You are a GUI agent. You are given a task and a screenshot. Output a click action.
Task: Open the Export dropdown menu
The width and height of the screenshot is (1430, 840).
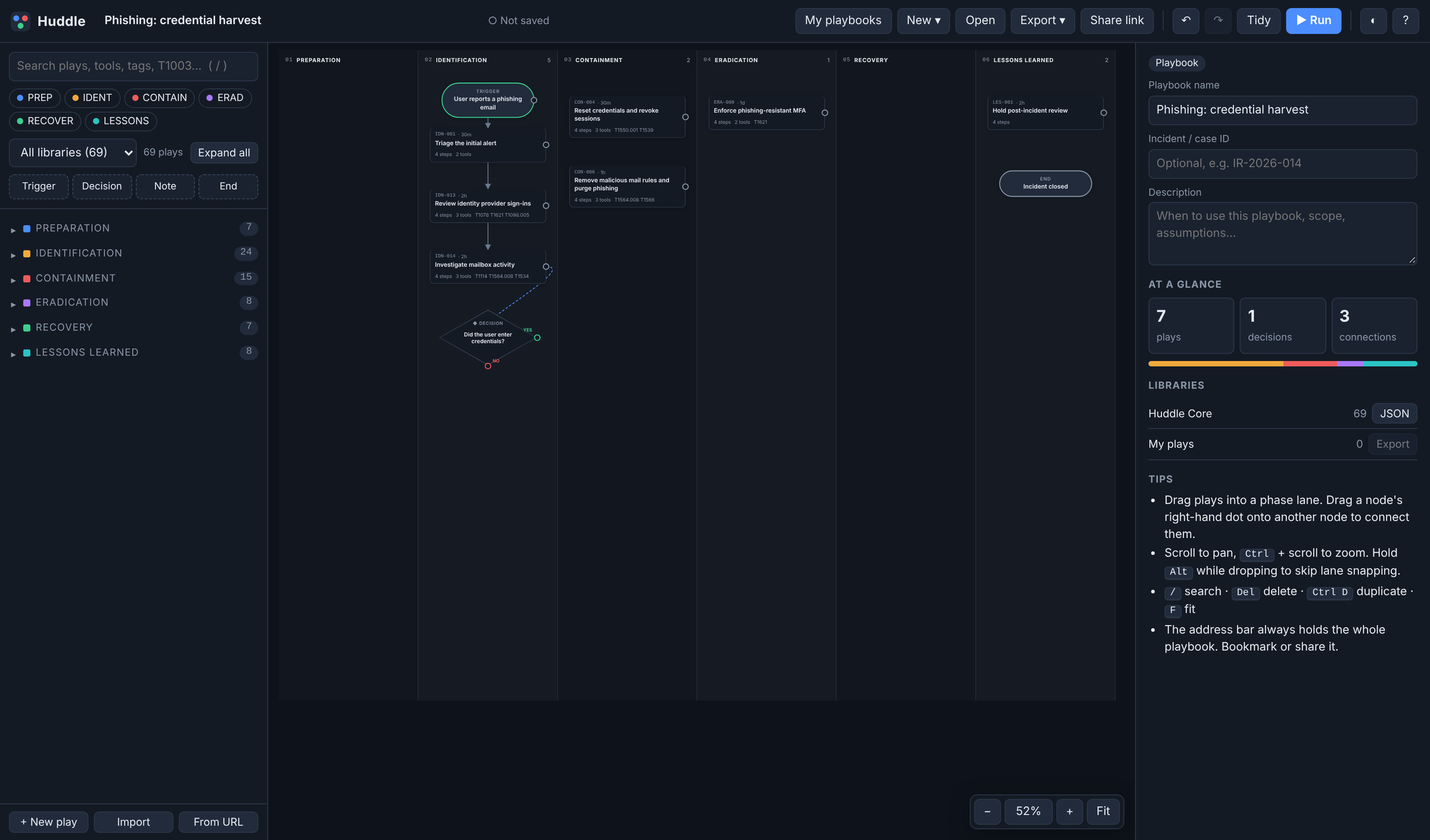pyautogui.click(x=1043, y=21)
